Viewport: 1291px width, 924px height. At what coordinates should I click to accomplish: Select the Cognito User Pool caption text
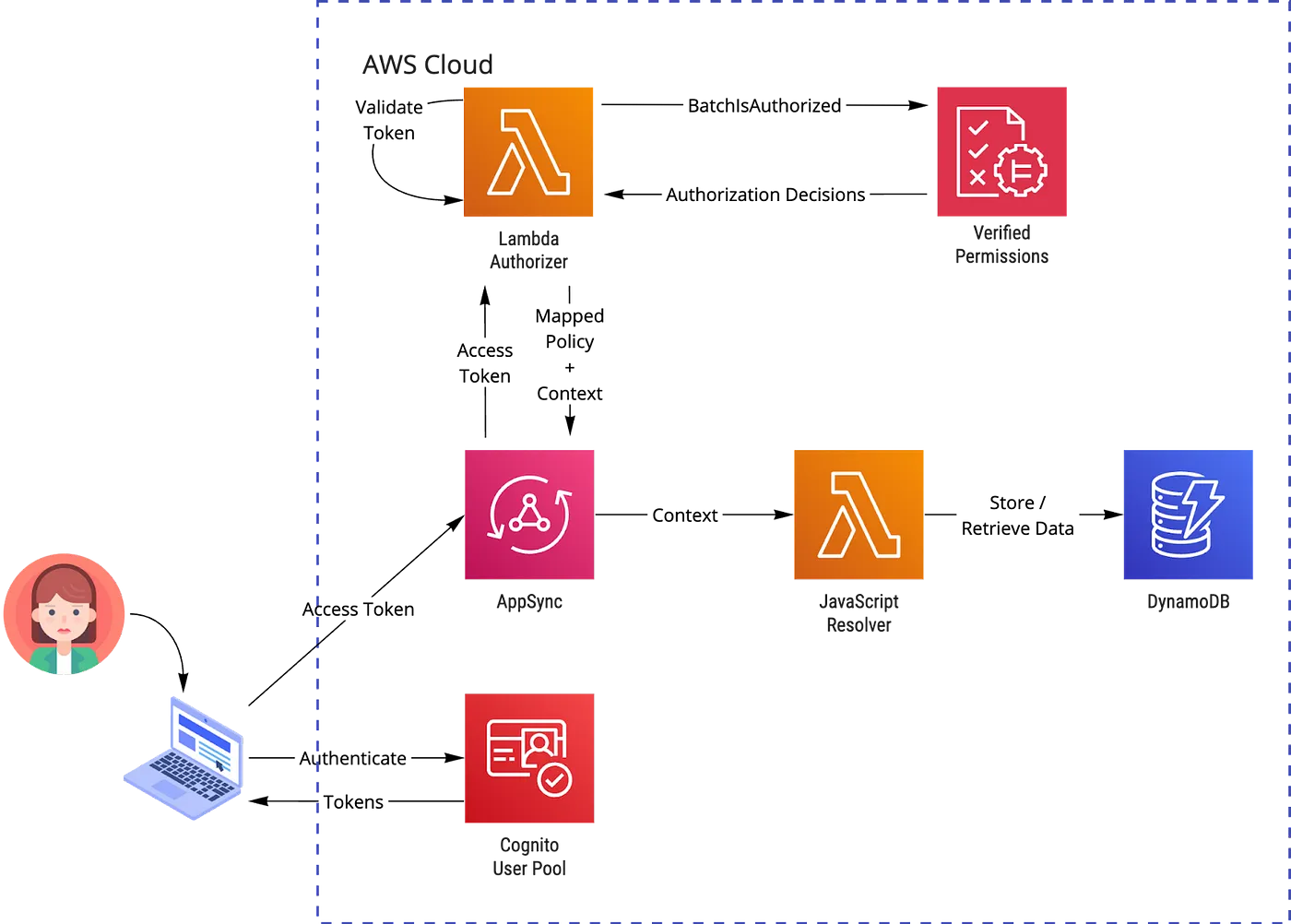point(529,857)
